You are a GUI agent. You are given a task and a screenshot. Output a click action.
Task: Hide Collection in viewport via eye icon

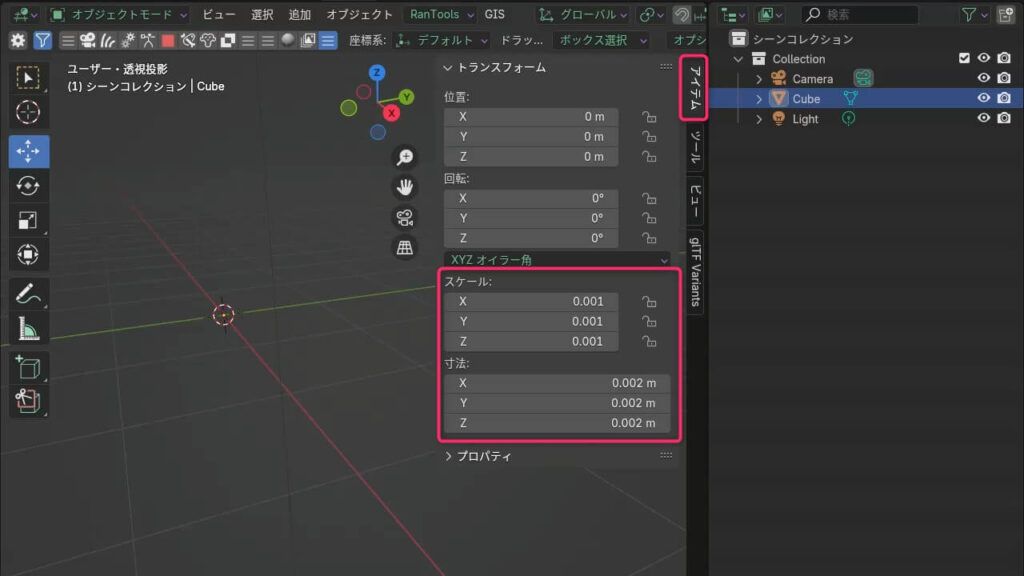(984, 58)
